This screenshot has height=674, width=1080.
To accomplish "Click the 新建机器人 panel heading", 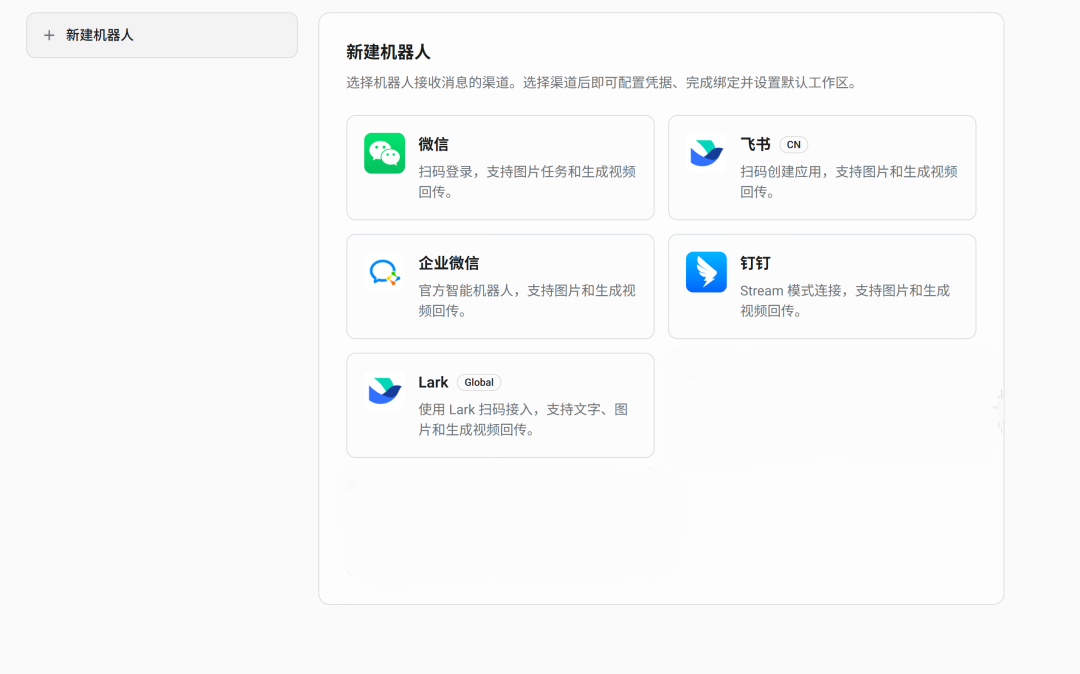I will coord(388,52).
